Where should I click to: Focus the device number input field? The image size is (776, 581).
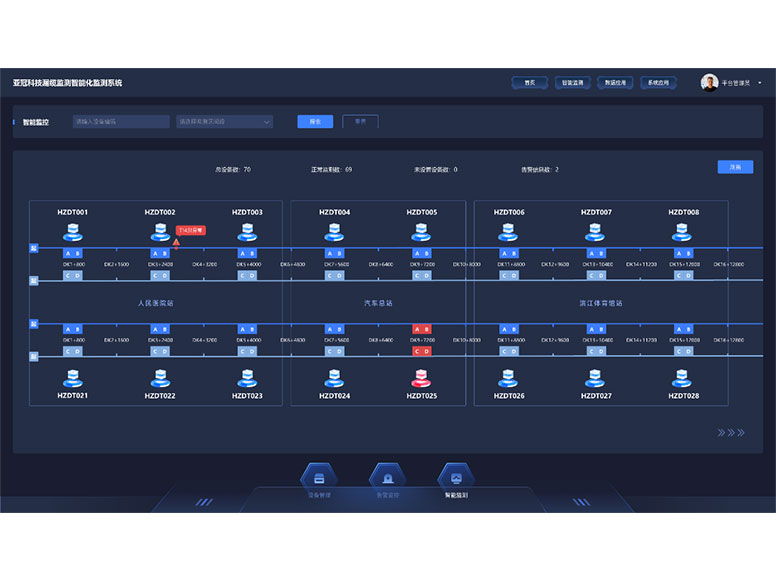pos(121,122)
